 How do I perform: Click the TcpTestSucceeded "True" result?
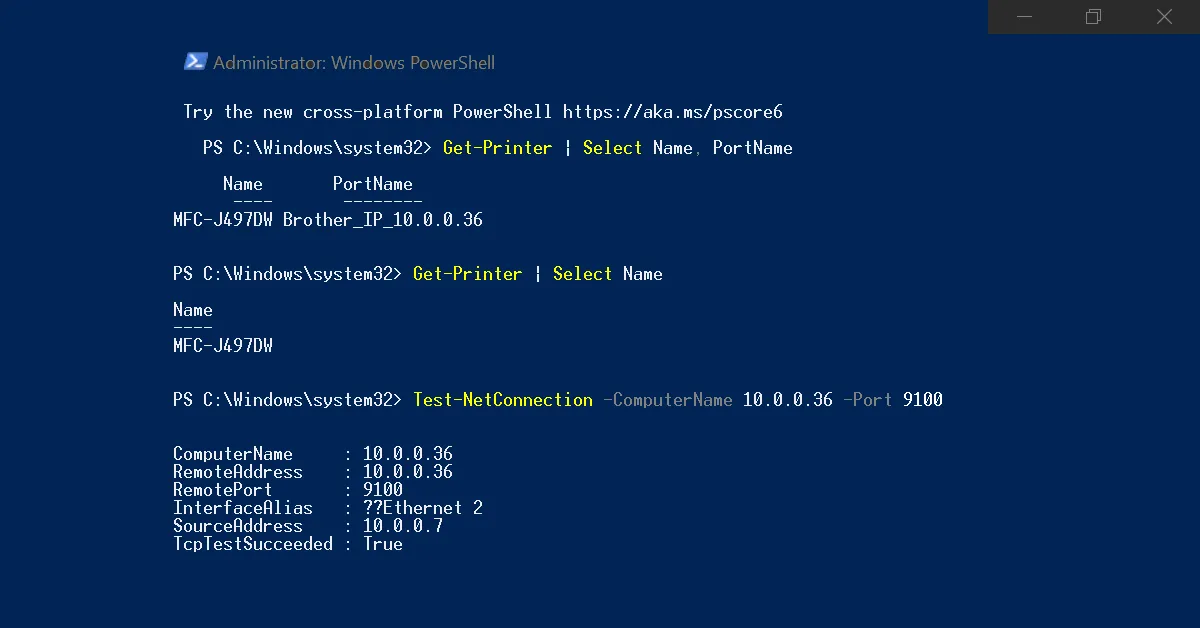(x=382, y=544)
